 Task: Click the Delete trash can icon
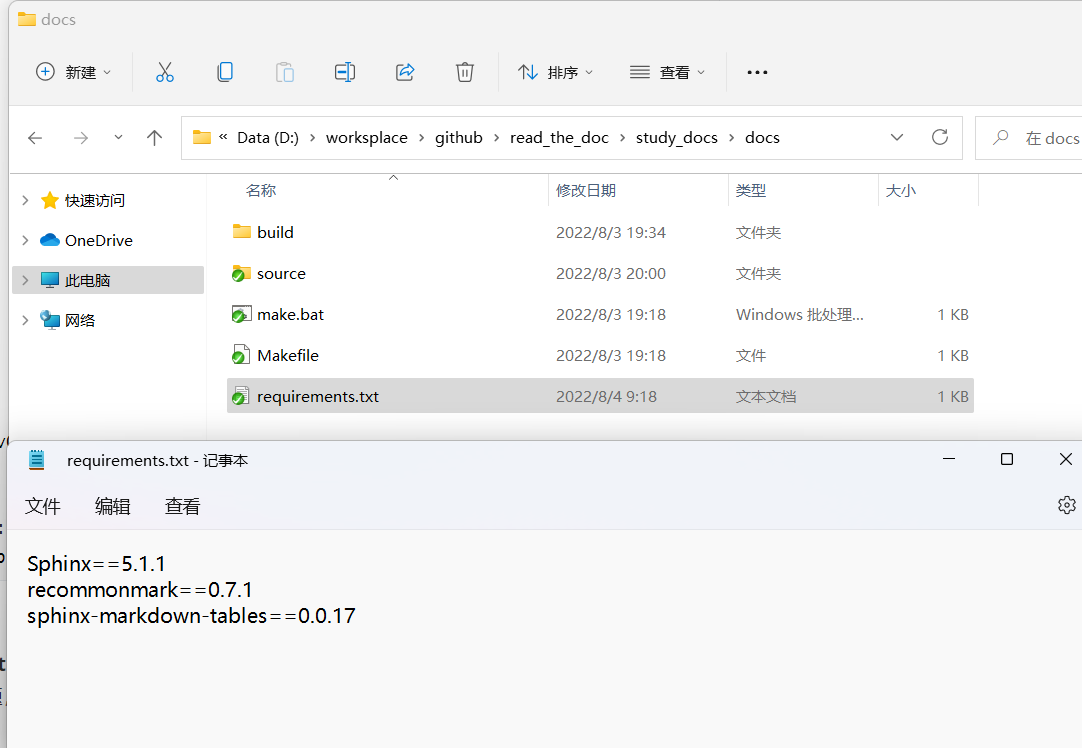[465, 72]
